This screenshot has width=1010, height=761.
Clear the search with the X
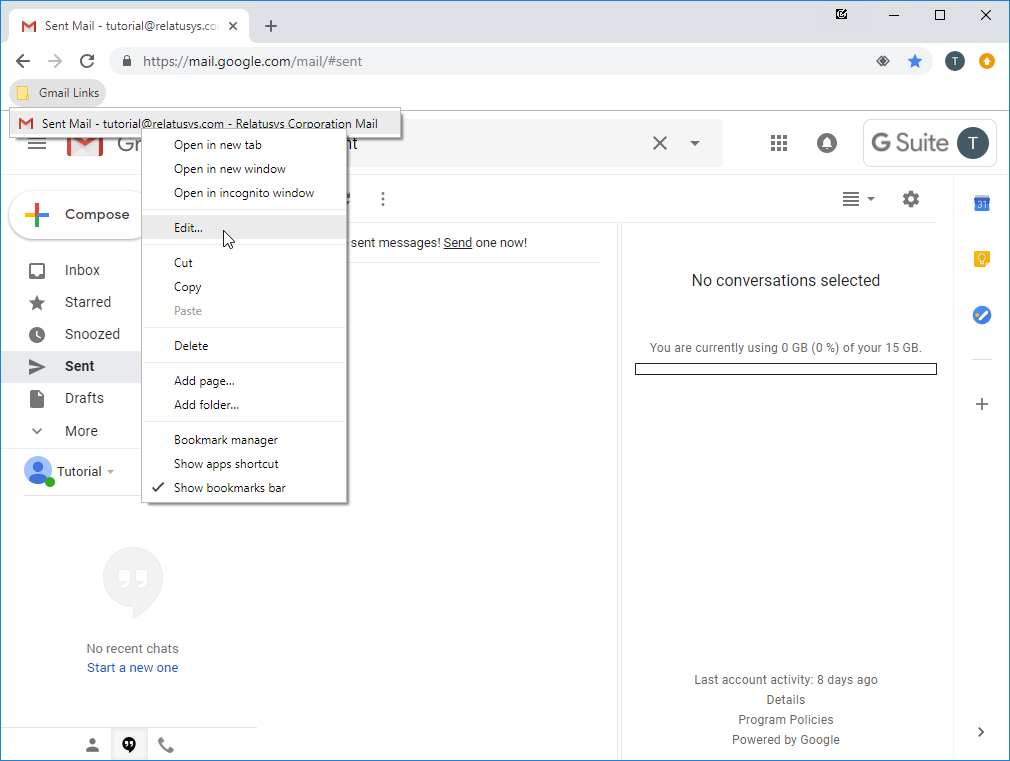click(x=659, y=143)
